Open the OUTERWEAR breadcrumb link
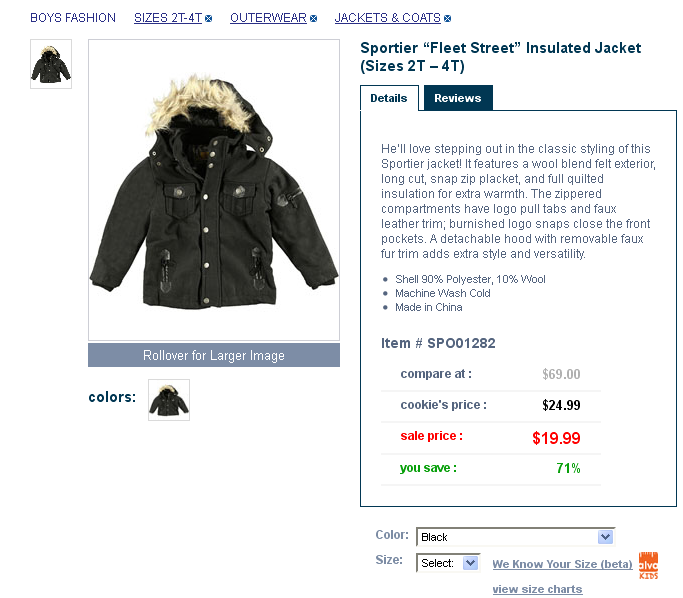This screenshot has width=683, height=598. click(268, 18)
